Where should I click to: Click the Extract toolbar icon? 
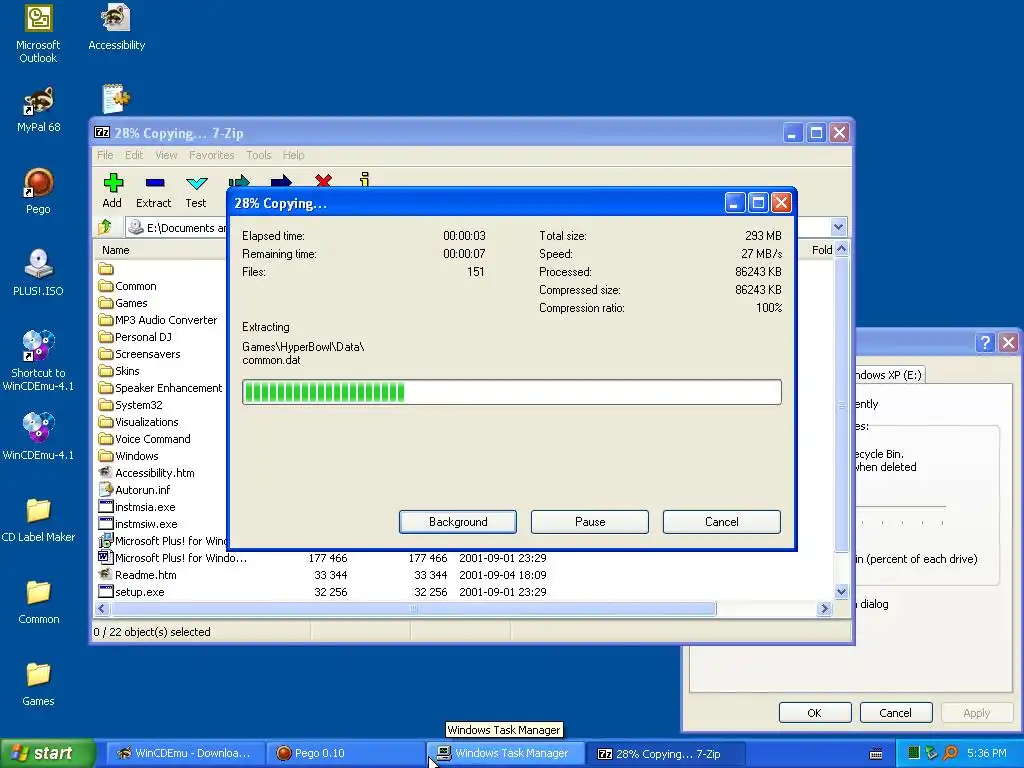coord(153,191)
